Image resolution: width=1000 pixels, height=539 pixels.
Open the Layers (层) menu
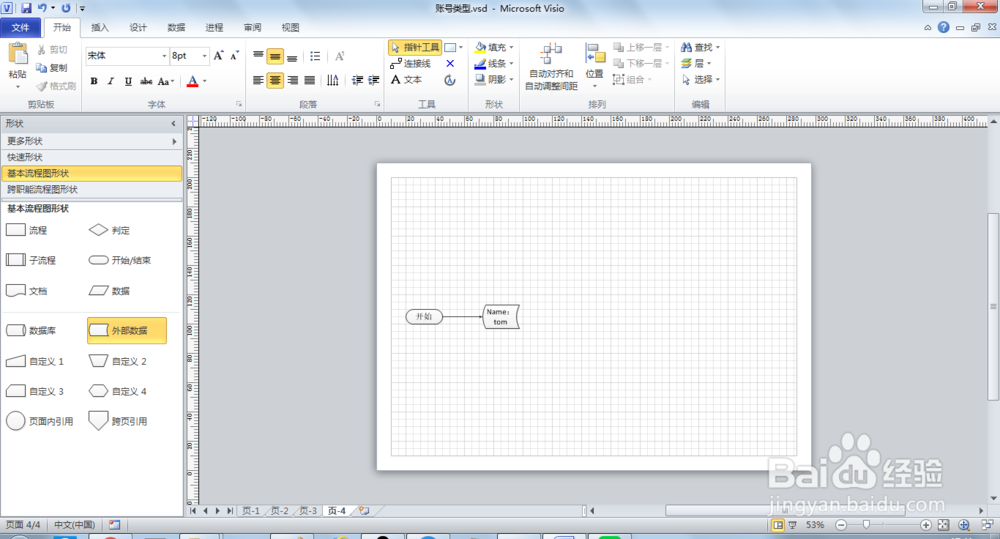(696, 63)
